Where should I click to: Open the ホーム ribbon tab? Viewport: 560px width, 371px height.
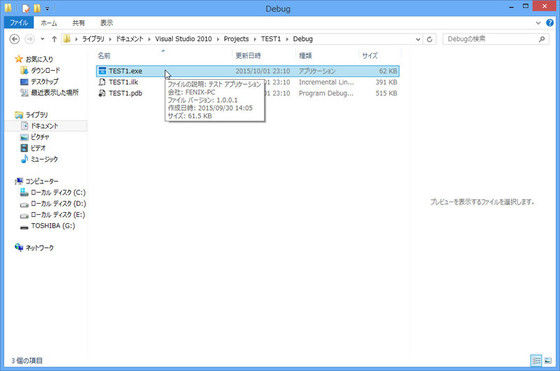pos(49,23)
